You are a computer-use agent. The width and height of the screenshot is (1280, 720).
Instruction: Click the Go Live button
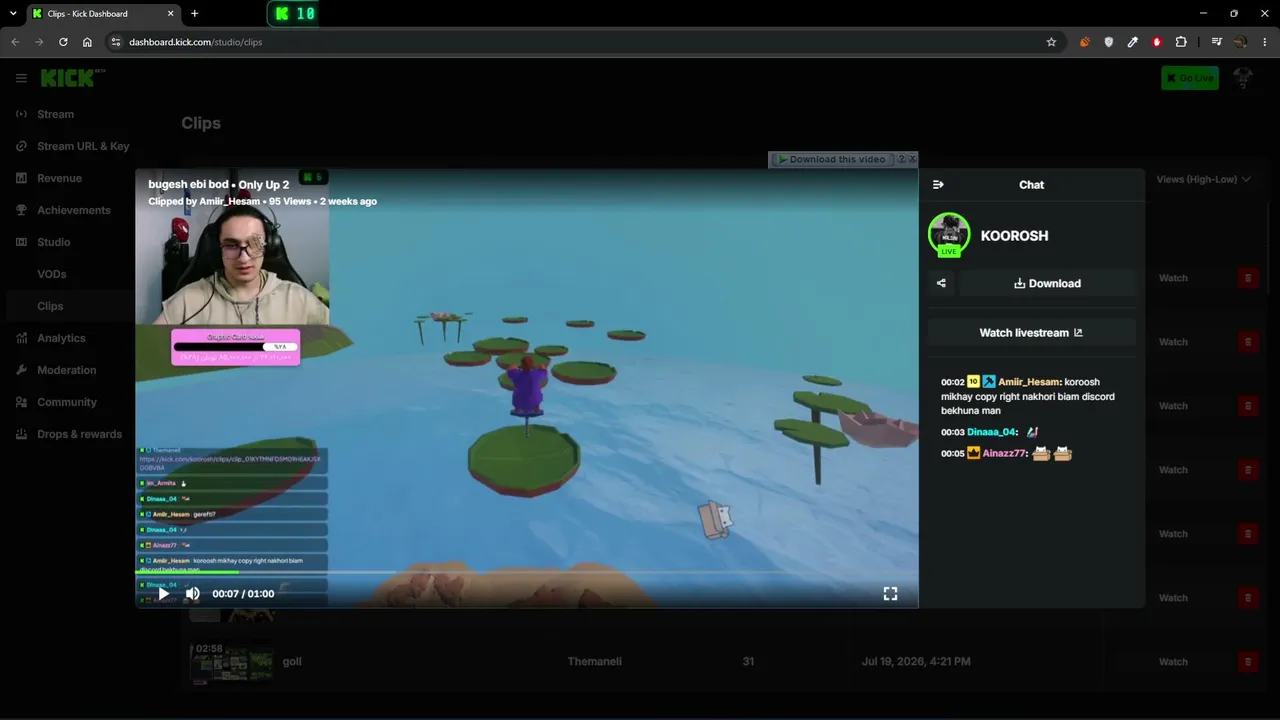[1190, 78]
